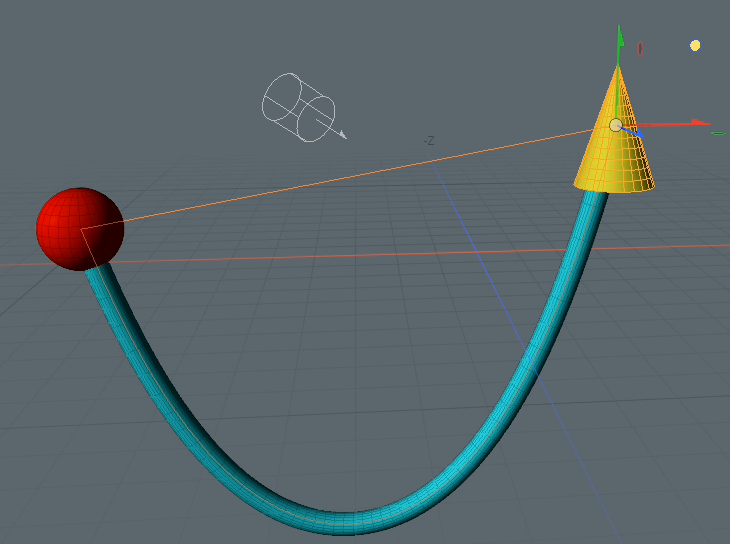
Task: Click the pointed tip of the cone
Action: (617, 68)
